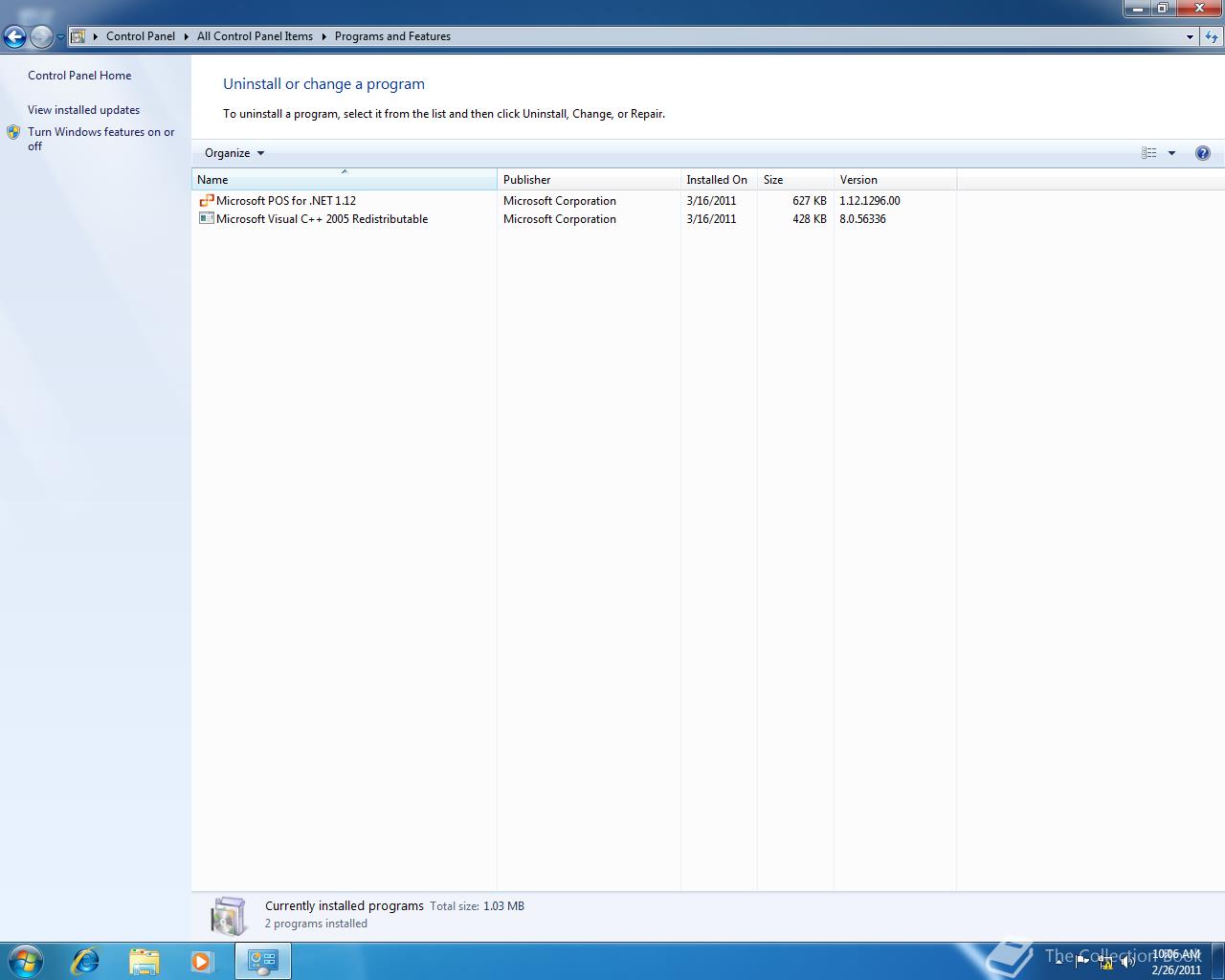The image size is (1225, 980).
Task: Click Microsoft POS for .NET program icon
Action: click(x=206, y=201)
